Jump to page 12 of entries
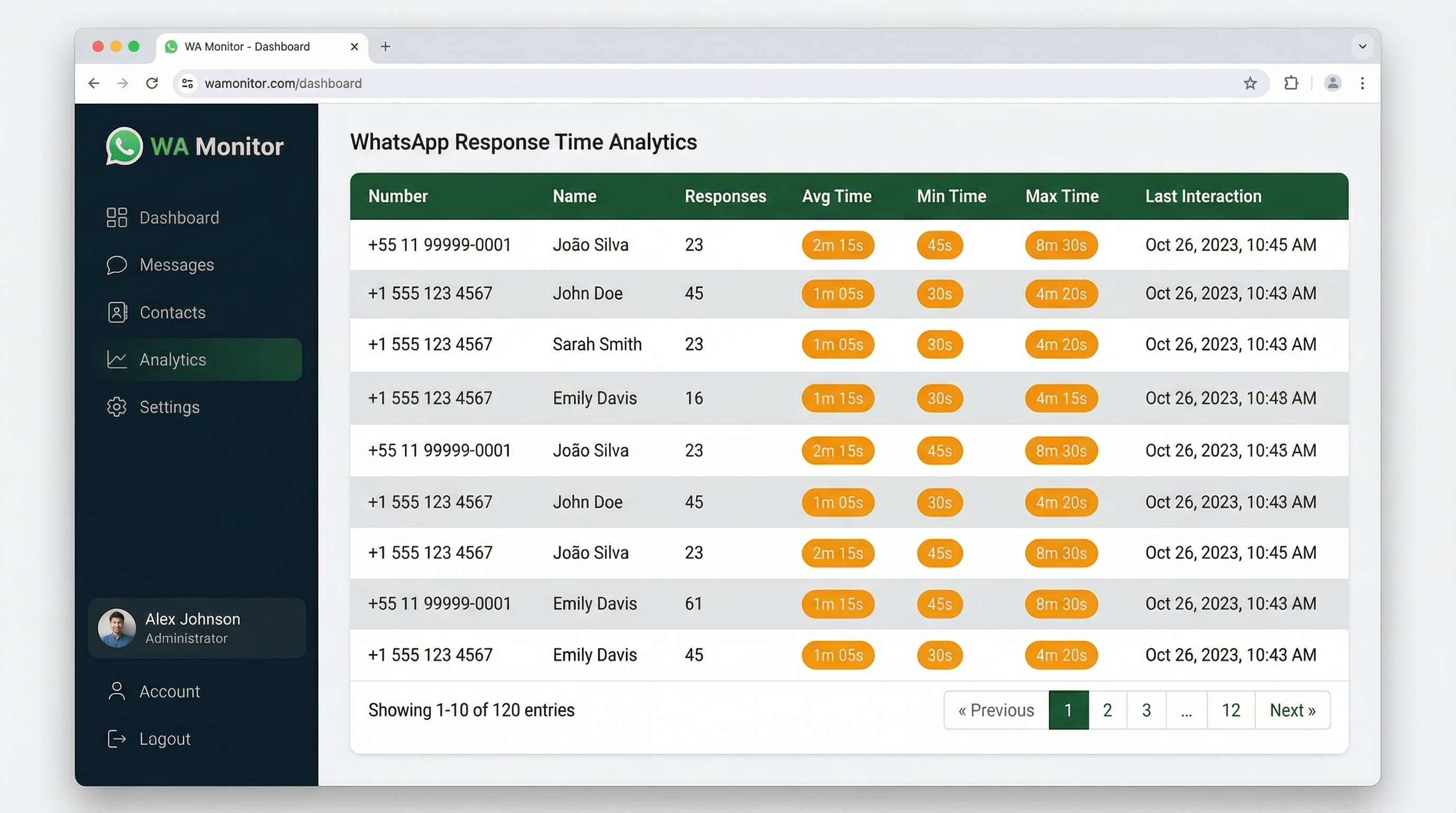 [1231, 710]
